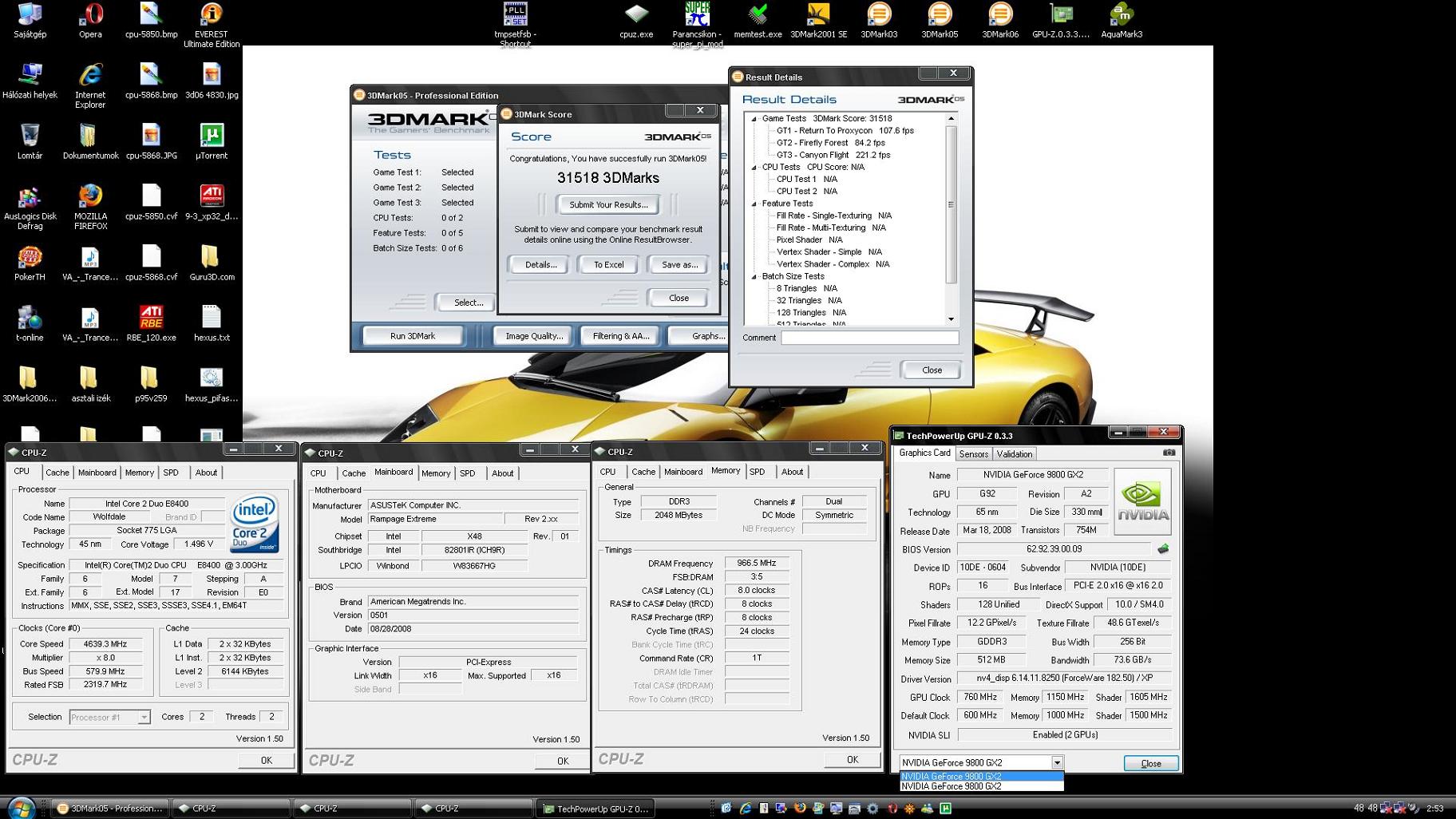Select GT1 - Return To Proxycon row
Viewport: 1456px width, 819px height.
click(x=845, y=130)
